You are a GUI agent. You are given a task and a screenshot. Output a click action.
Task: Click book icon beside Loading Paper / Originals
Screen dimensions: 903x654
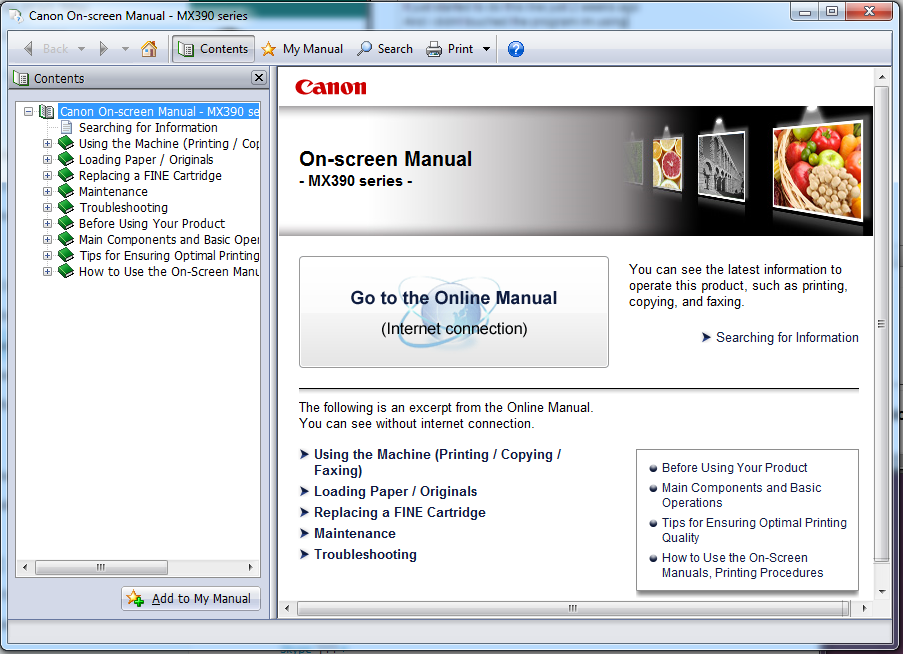66,159
